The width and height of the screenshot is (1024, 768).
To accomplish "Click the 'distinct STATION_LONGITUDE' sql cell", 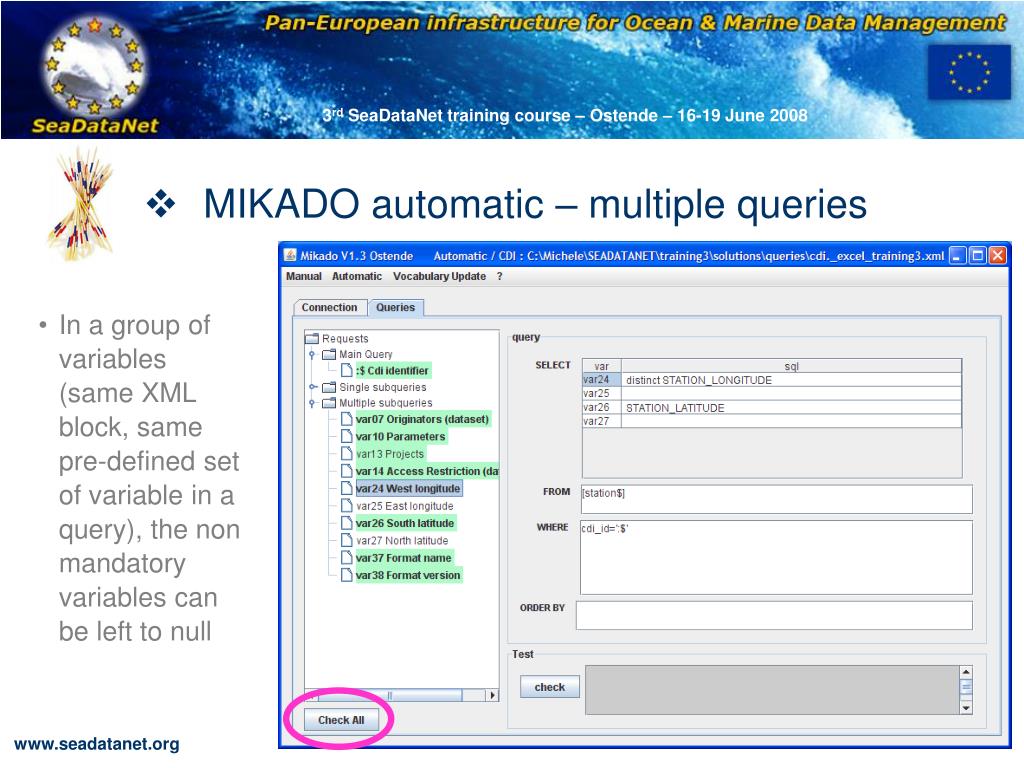I will (791, 379).
